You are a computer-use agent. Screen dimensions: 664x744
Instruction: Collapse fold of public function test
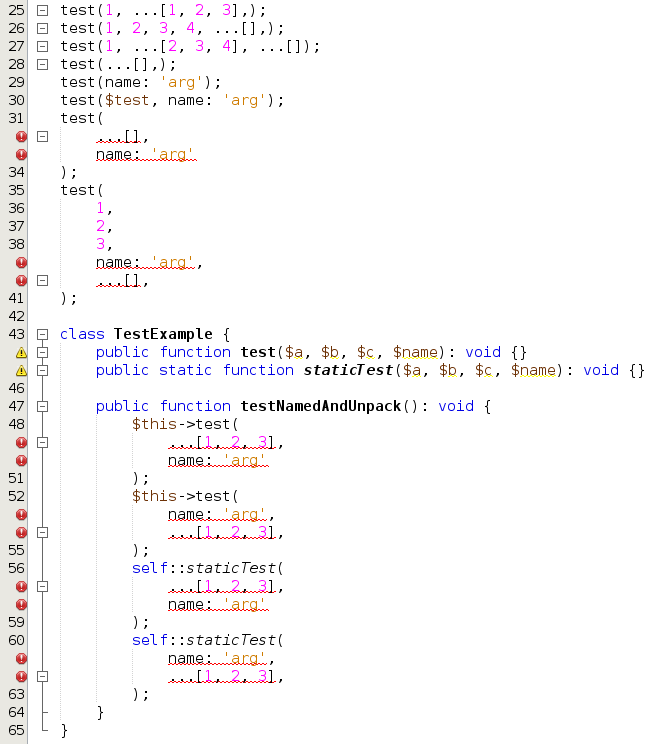43,353
